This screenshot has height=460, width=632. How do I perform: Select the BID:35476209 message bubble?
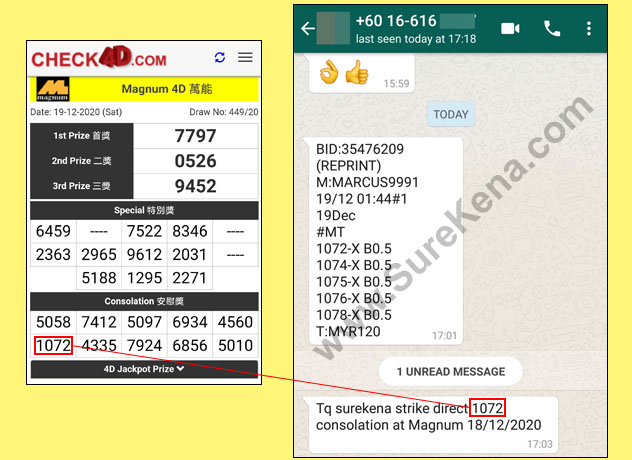[x=386, y=241]
